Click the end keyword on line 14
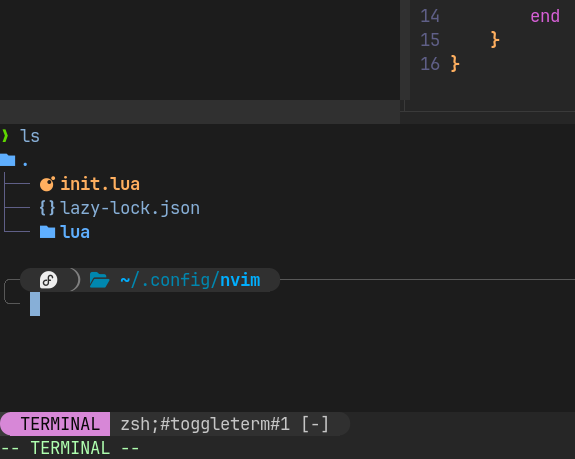This screenshot has width=575, height=459. coord(545,16)
